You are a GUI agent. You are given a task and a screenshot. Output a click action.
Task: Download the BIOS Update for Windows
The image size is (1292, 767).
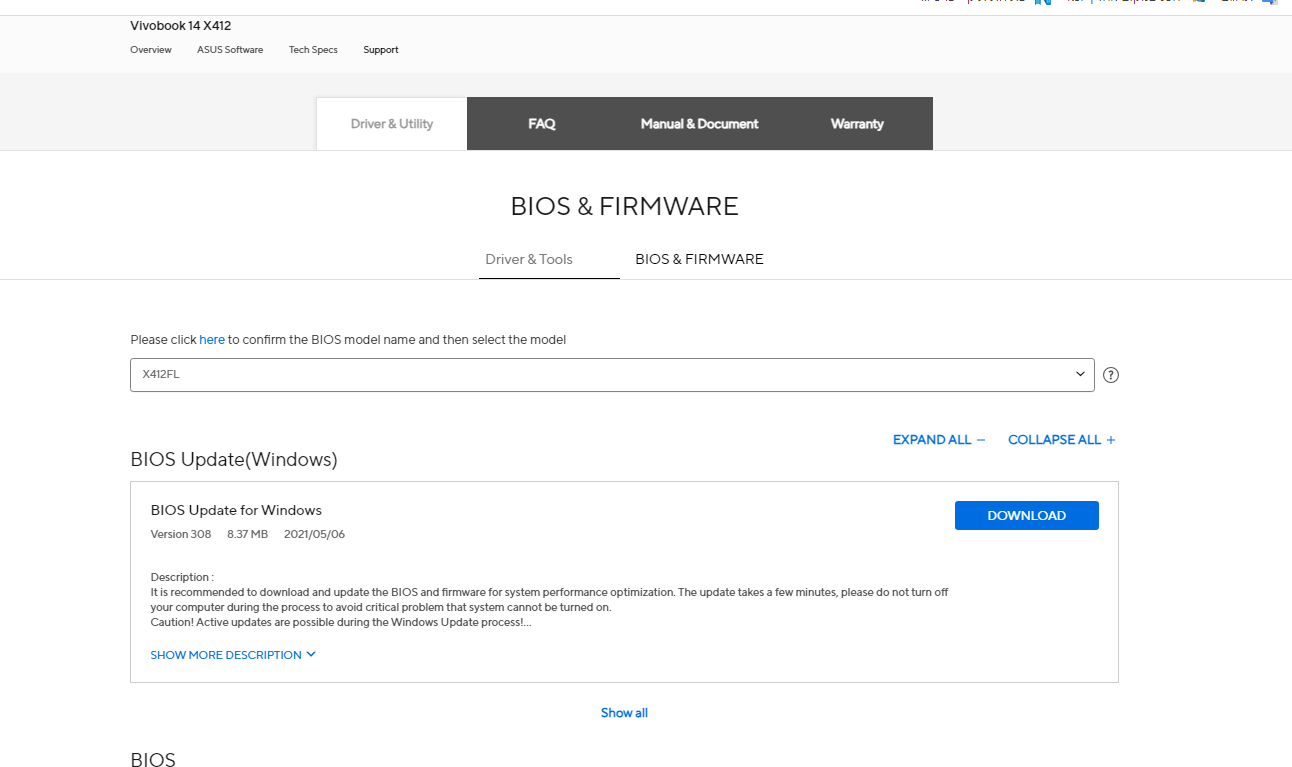pyautogui.click(x=1027, y=516)
